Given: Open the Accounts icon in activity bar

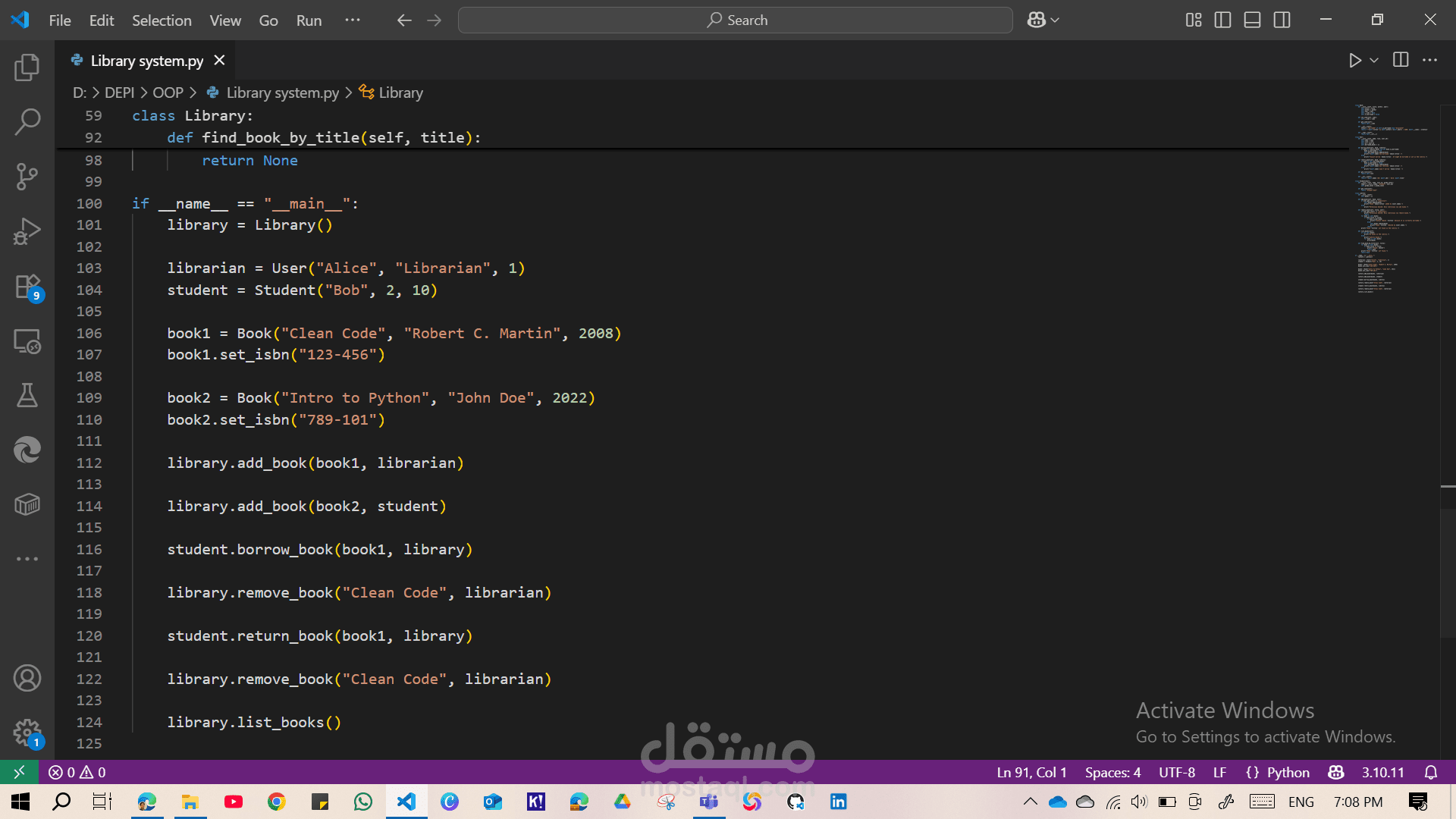Looking at the screenshot, I should [27, 678].
